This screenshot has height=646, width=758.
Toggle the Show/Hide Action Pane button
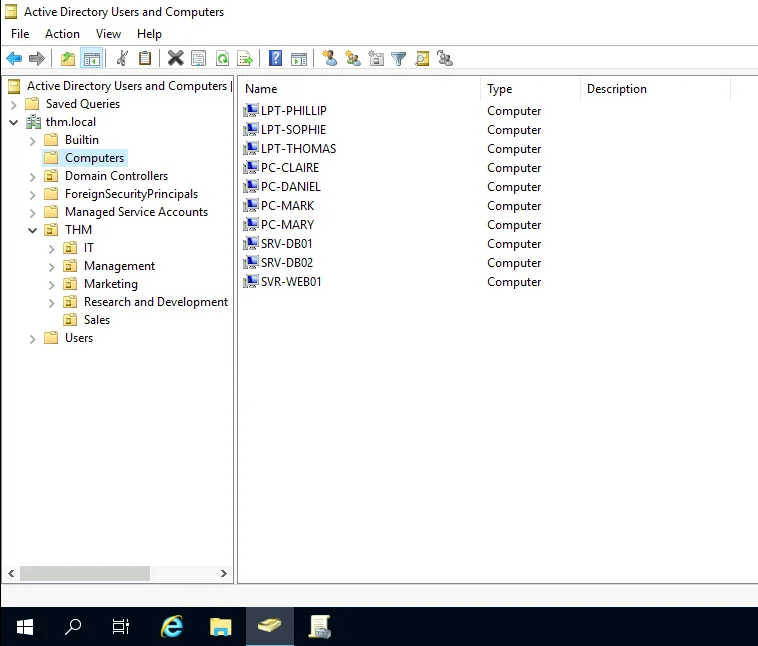click(x=299, y=59)
